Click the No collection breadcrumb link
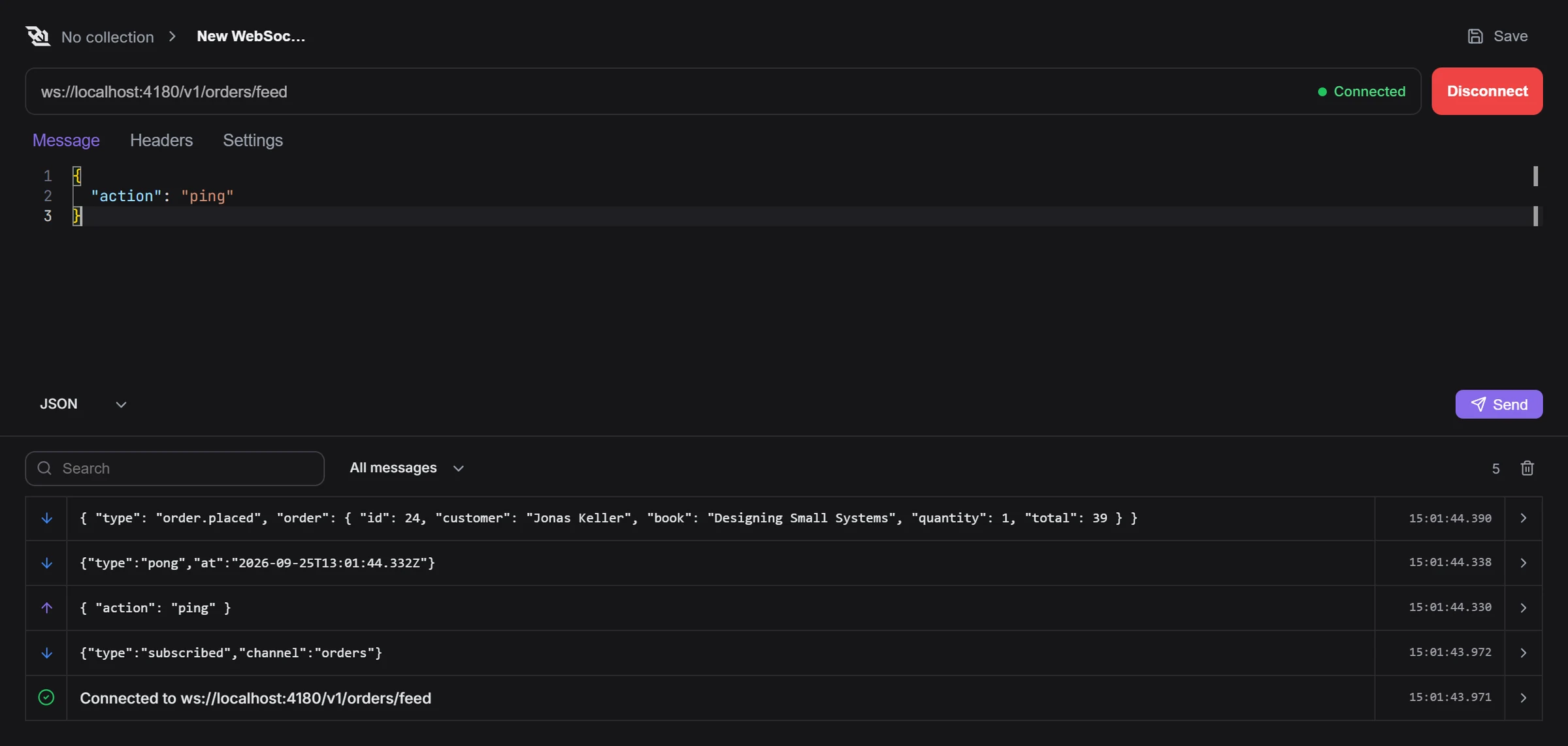Screen dimensions: 1568x746 (108, 37)
